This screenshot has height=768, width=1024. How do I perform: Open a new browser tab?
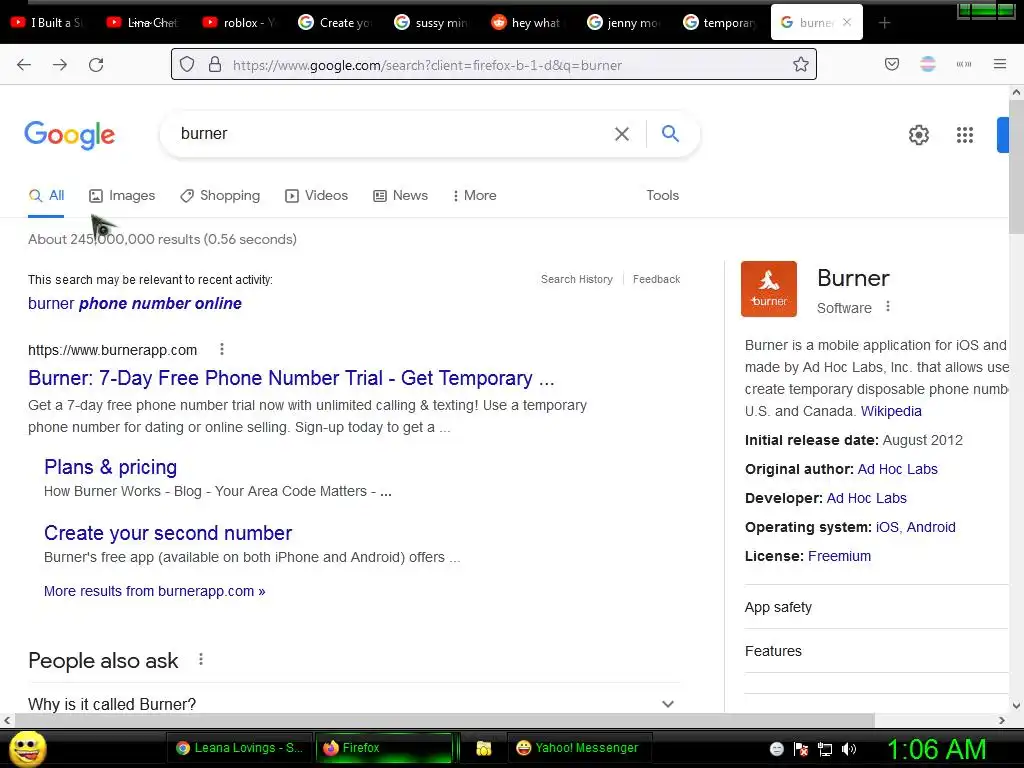tap(884, 23)
